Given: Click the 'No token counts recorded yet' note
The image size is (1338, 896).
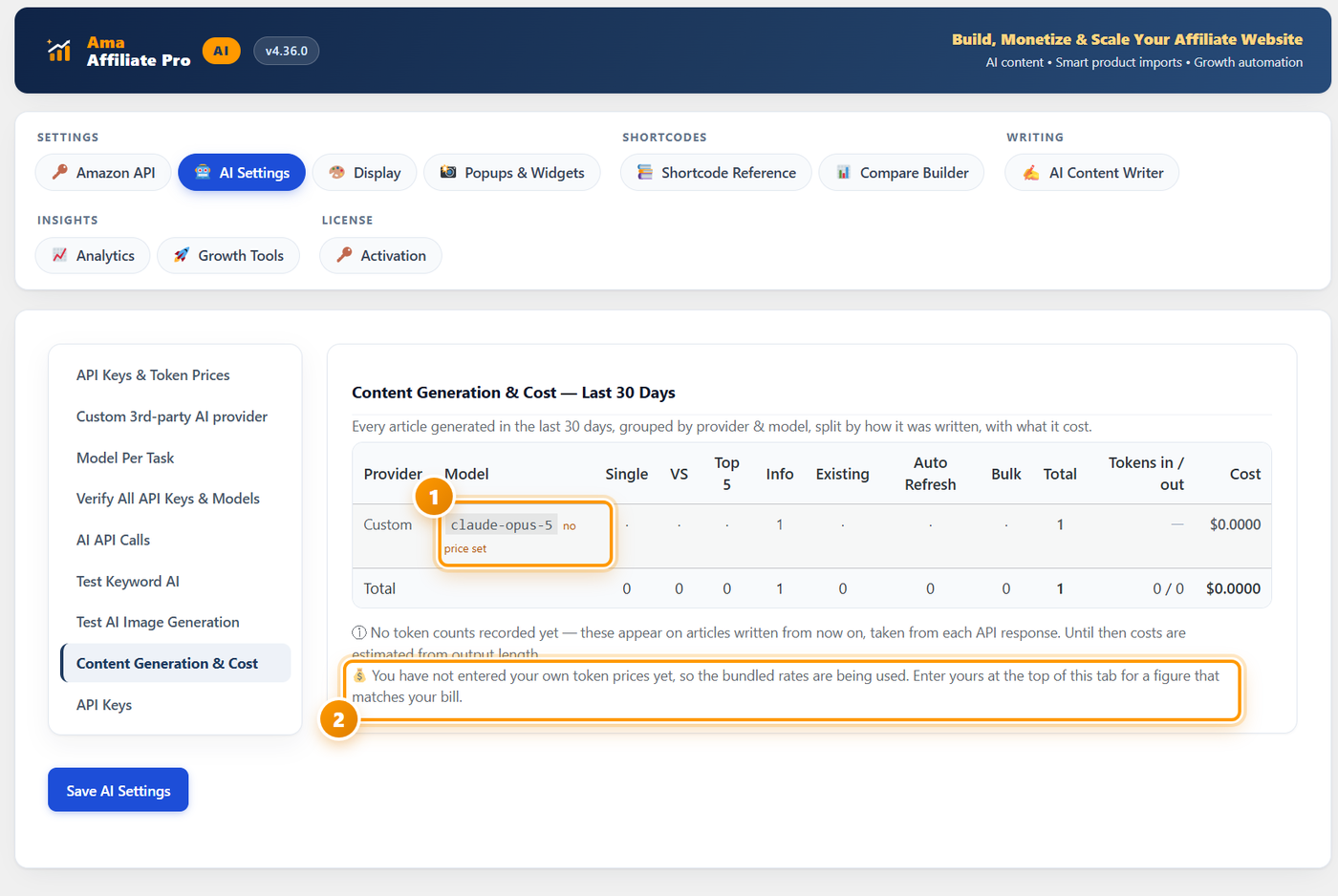Looking at the screenshot, I should [x=768, y=642].
